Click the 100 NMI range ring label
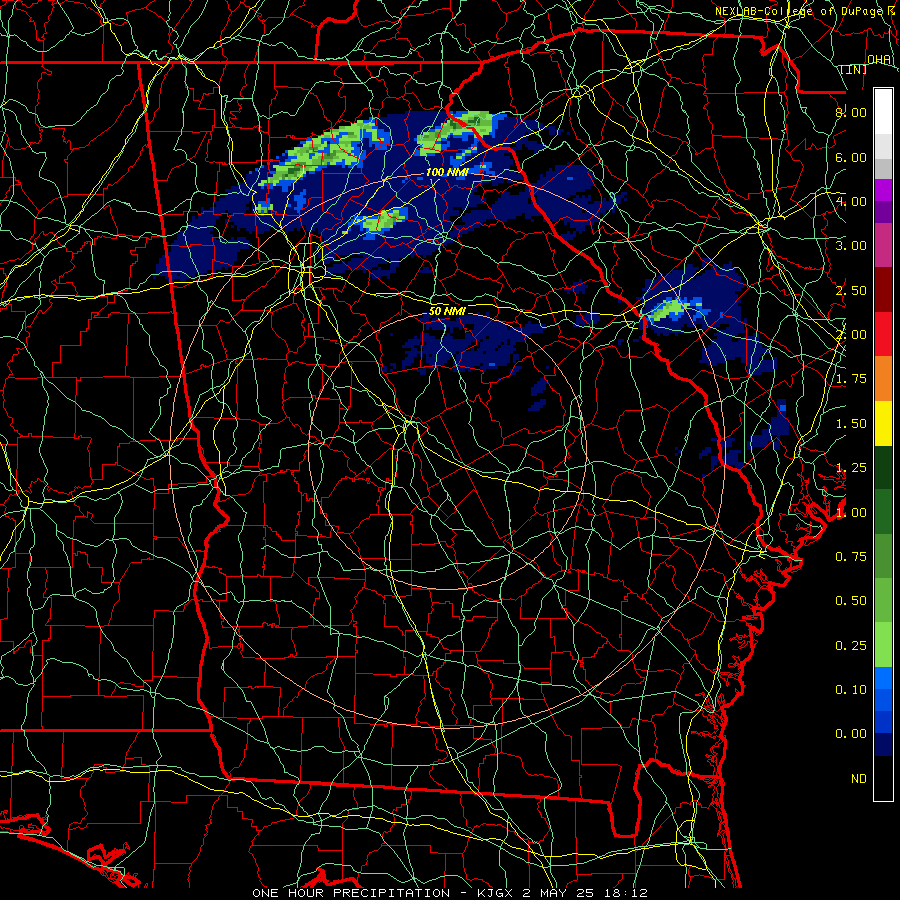This screenshot has height=900, width=900. click(447, 172)
